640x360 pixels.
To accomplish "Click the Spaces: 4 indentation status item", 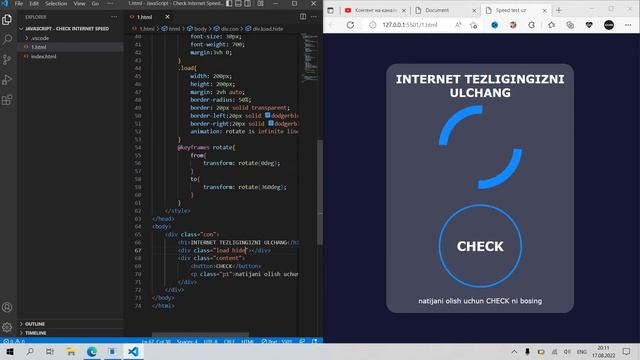I will 187,341.
